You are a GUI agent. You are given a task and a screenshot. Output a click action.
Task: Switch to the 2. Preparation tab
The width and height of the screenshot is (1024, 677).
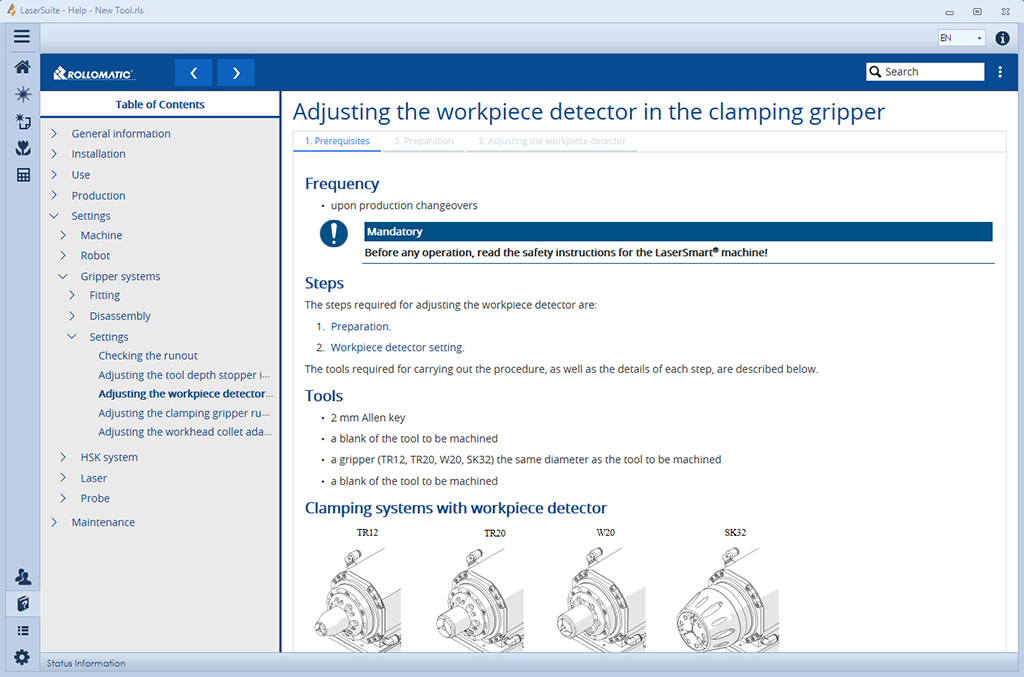(x=424, y=141)
